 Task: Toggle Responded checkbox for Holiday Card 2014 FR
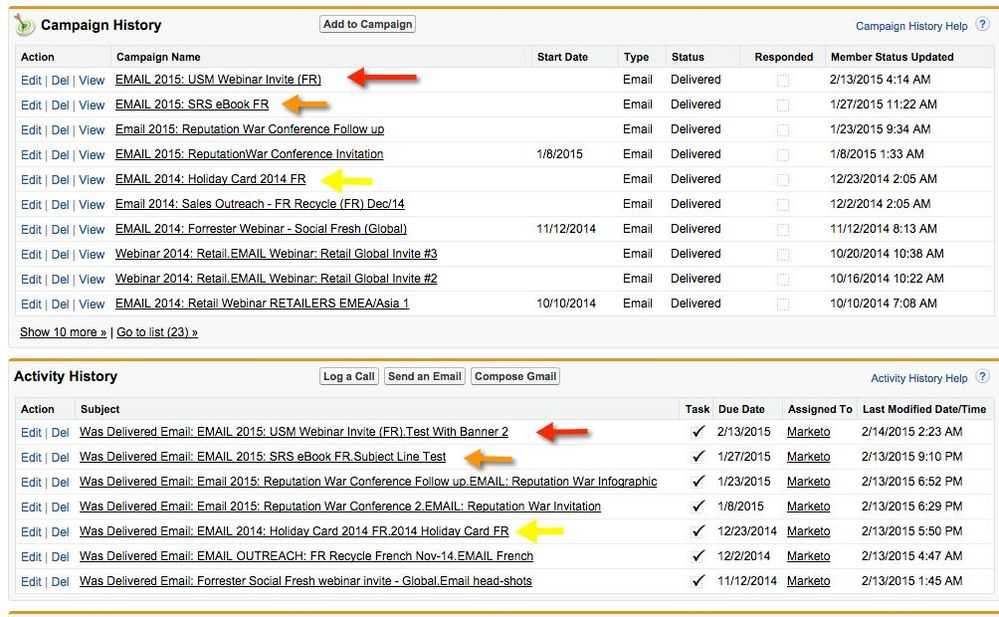[x=782, y=180]
